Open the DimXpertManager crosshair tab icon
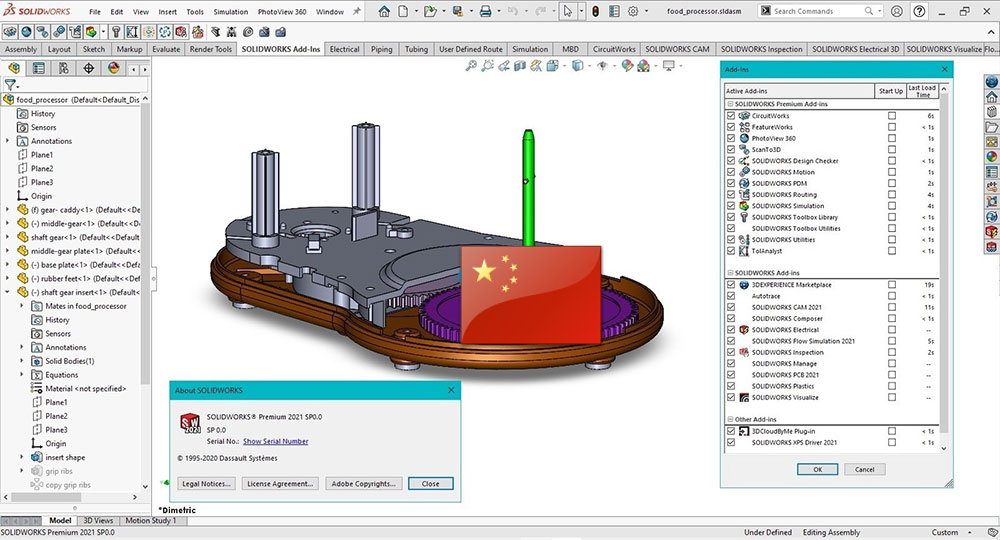 (x=89, y=68)
